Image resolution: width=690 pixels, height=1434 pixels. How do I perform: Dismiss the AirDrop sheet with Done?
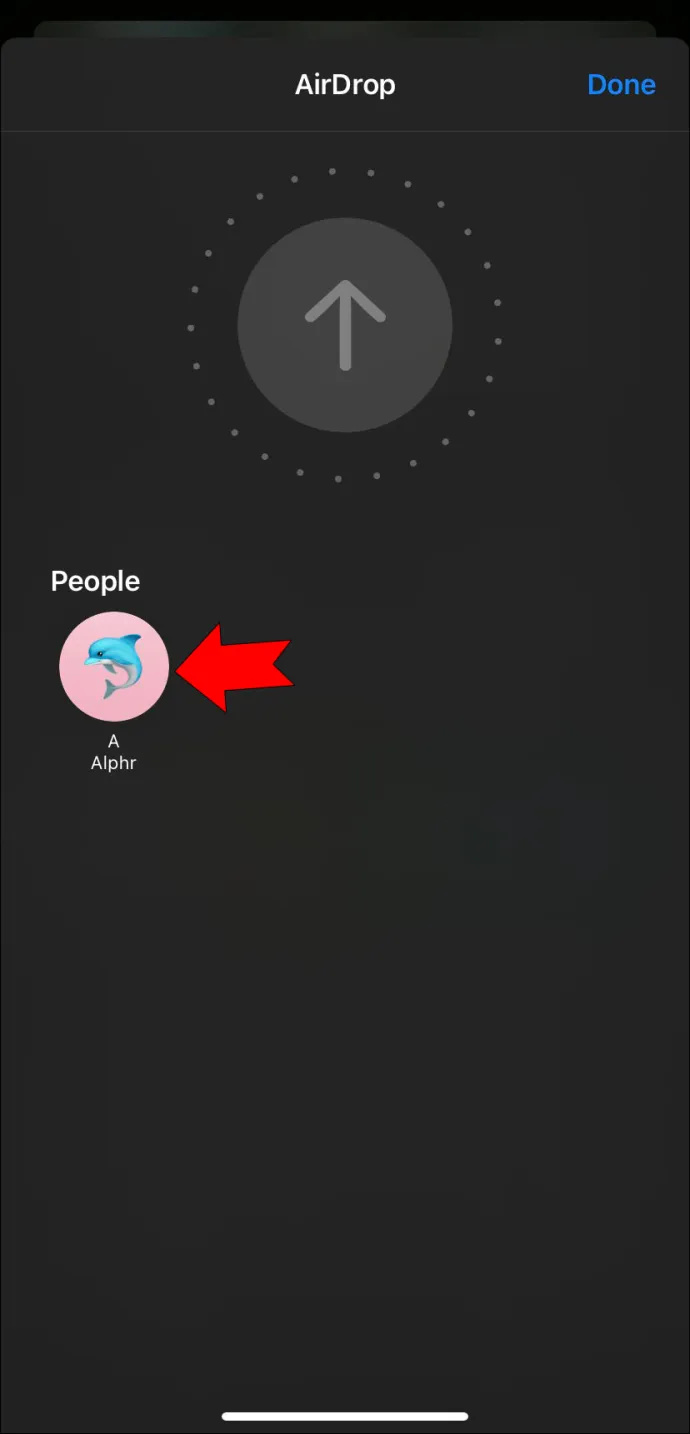(x=621, y=85)
